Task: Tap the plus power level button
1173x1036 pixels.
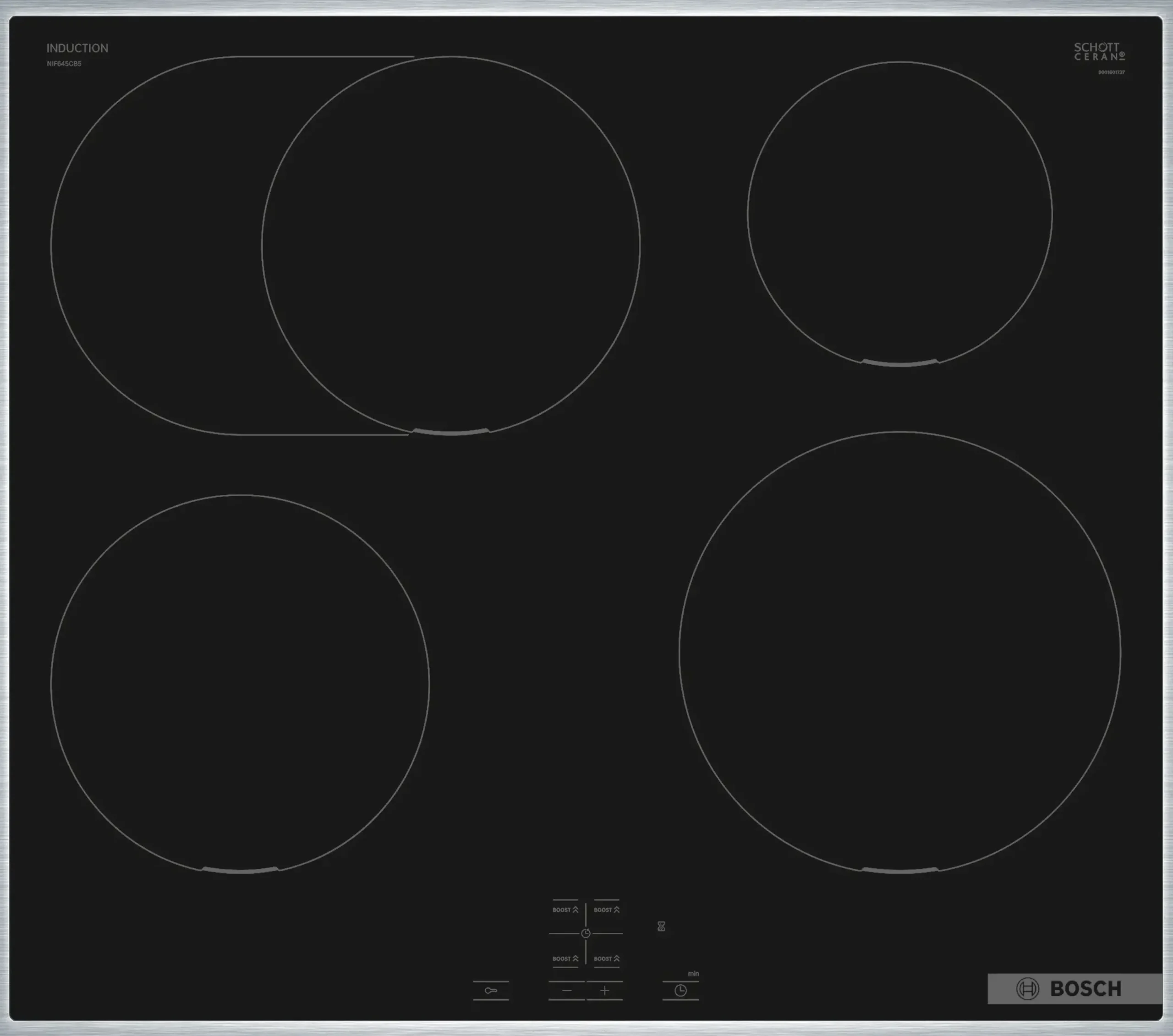Action: (604, 991)
